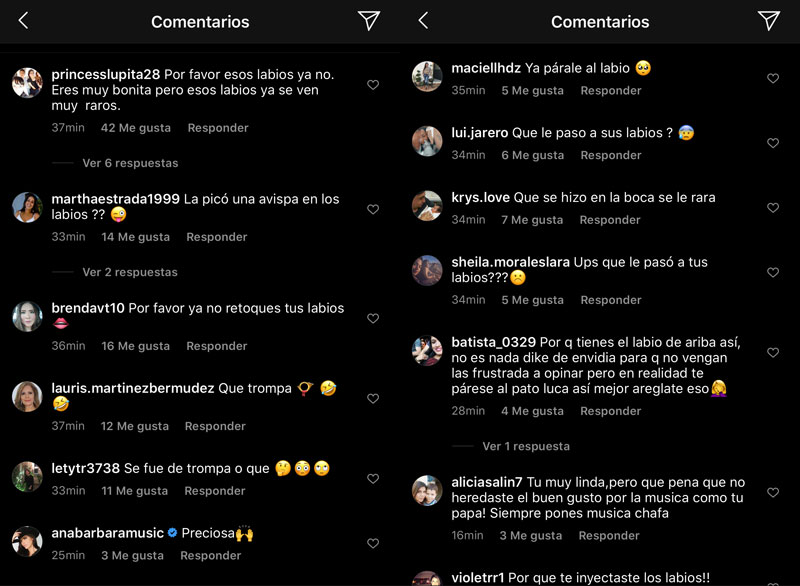Open sheila.moraleslara's avatar thumbnail

pyautogui.click(x=427, y=270)
